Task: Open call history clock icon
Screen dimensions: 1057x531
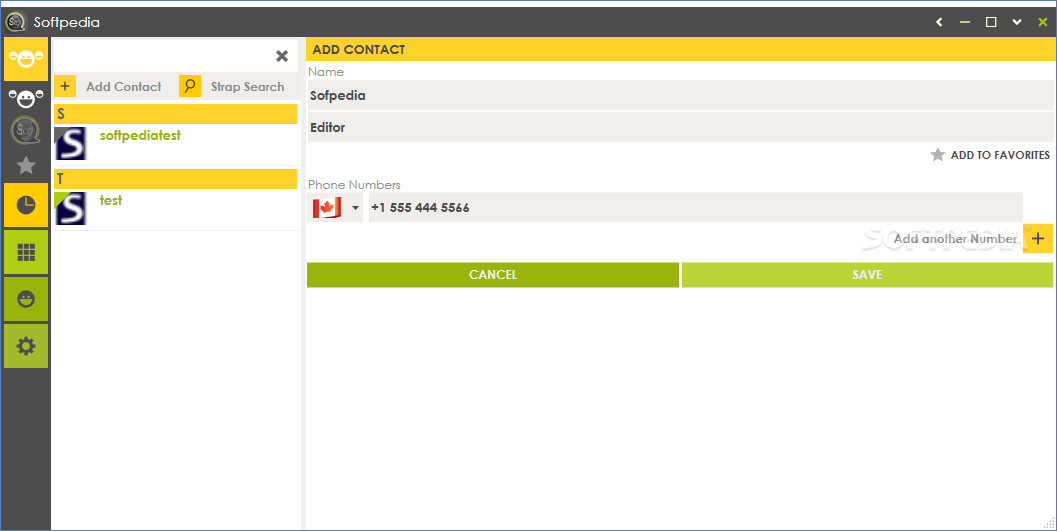Action: [x=26, y=206]
